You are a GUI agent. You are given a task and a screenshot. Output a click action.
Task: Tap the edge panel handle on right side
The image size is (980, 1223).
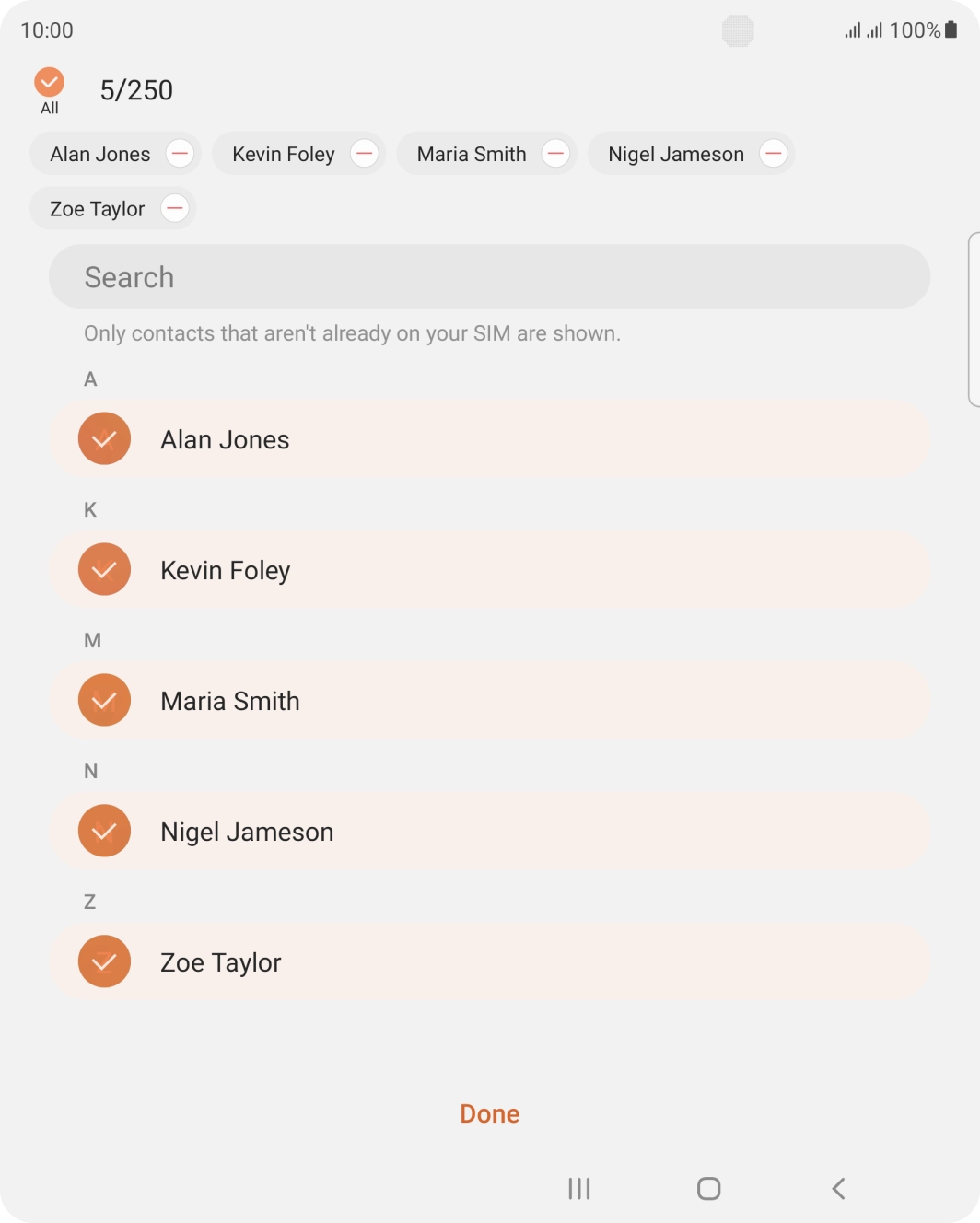tap(974, 320)
